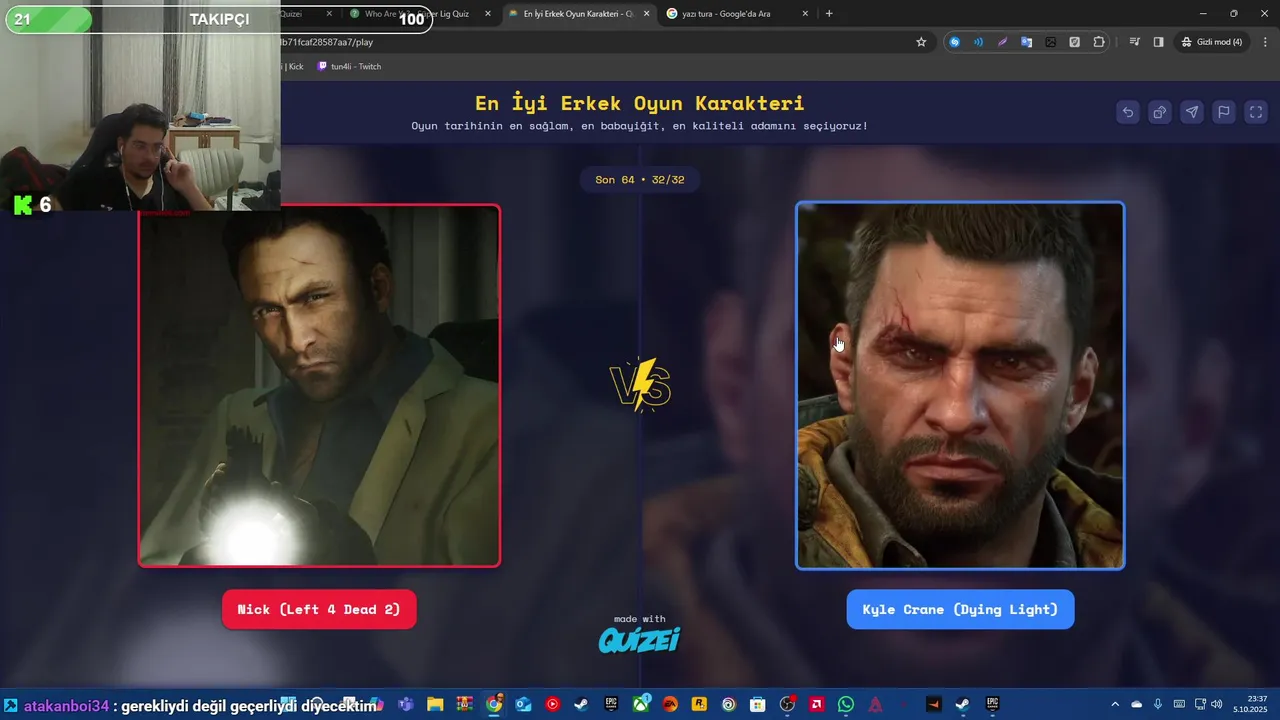Click the blue sound-wave extension icon
1280x720 pixels.
[x=978, y=42]
